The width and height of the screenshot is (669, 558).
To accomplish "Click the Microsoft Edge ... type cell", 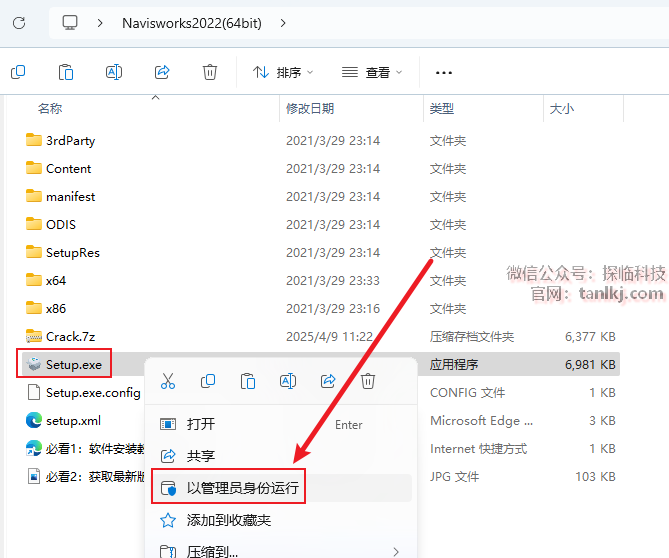I will pyautogui.click(x=481, y=421).
